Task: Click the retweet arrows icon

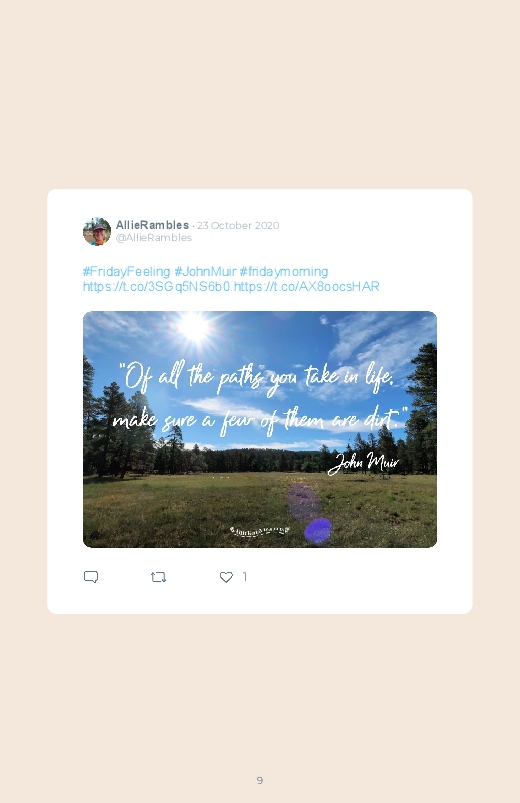Action: tap(158, 577)
